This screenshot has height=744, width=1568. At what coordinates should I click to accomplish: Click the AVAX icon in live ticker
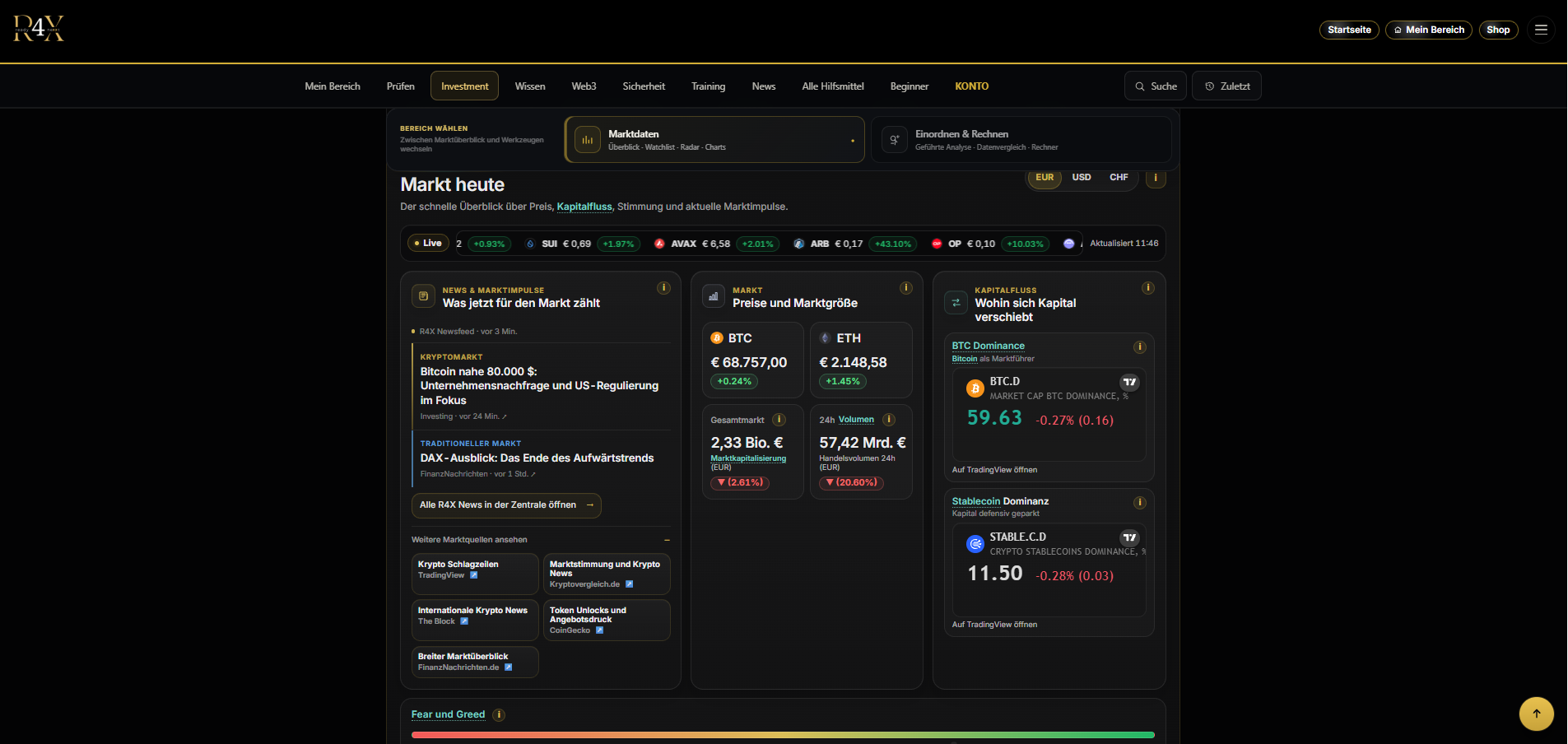(659, 244)
